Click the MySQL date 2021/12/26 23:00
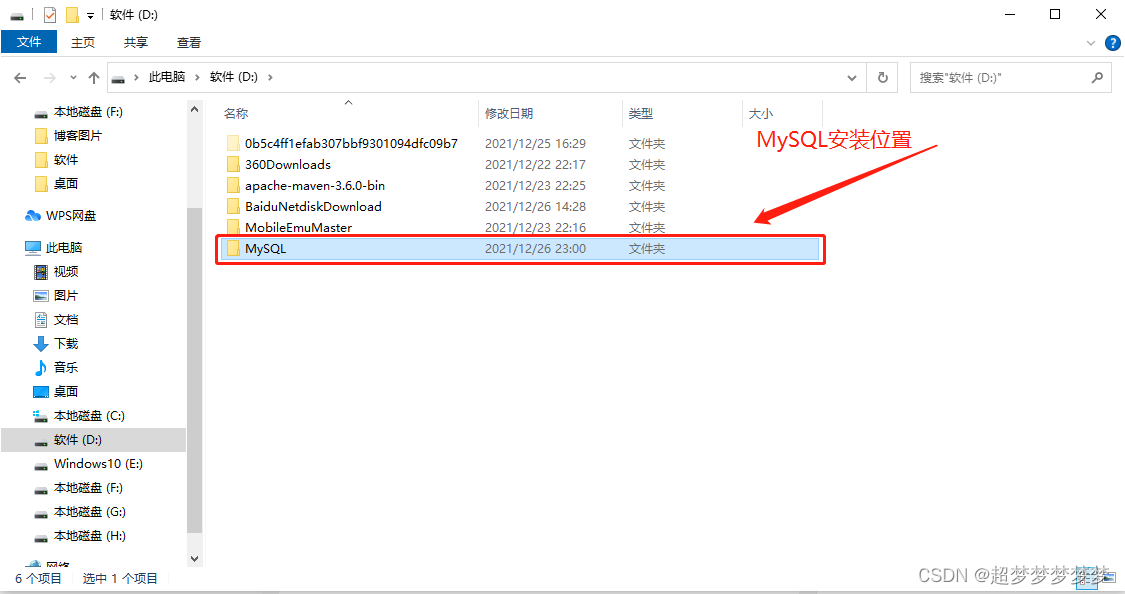This screenshot has height=594, width=1125. pyautogui.click(x=535, y=248)
